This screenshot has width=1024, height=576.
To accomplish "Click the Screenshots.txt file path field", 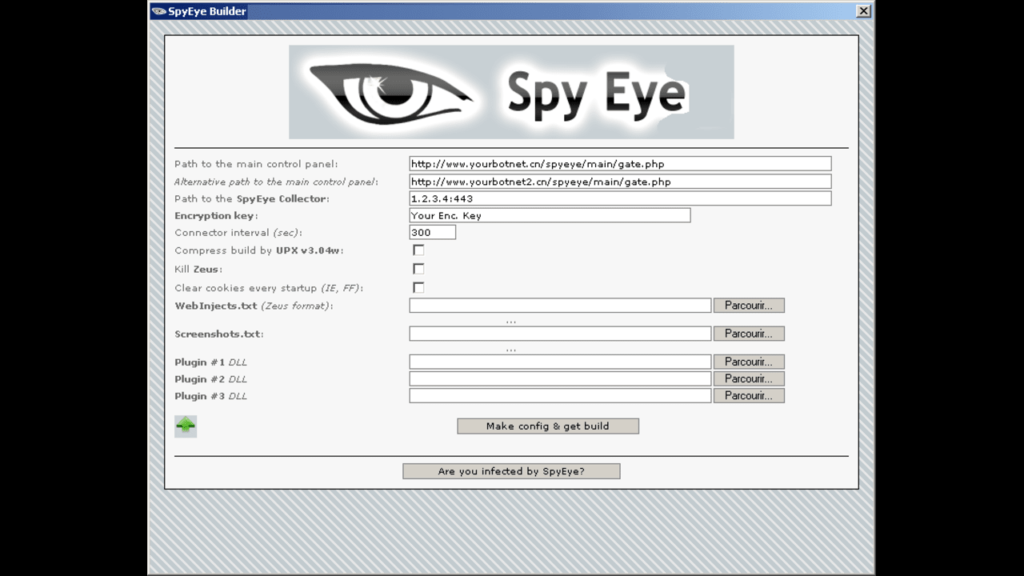I will pyautogui.click(x=560, y=334).
